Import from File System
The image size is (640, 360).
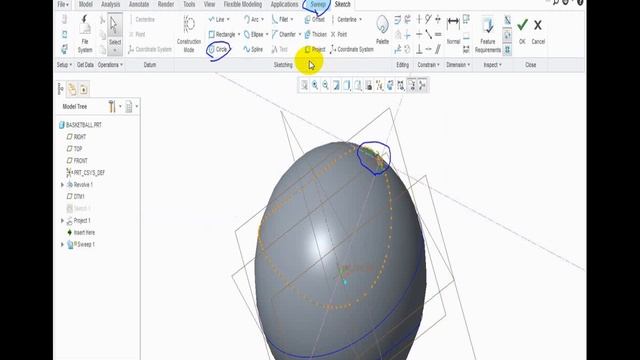pos(85,34)
